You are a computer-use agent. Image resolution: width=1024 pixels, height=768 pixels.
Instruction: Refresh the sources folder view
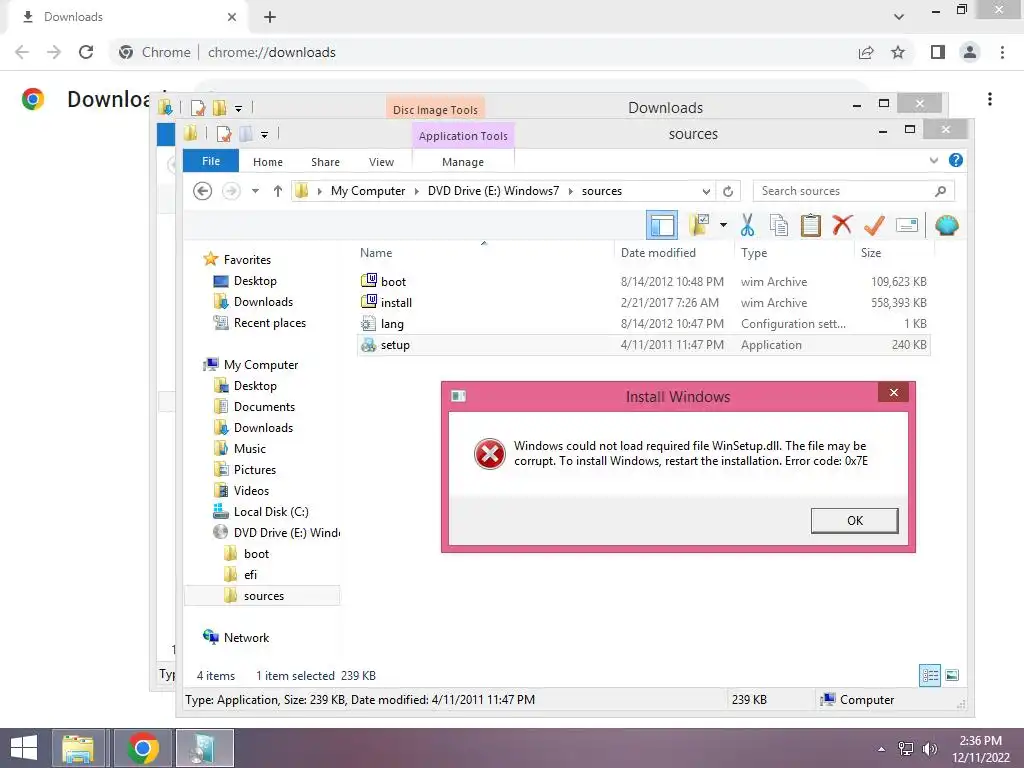pos(728,191)
